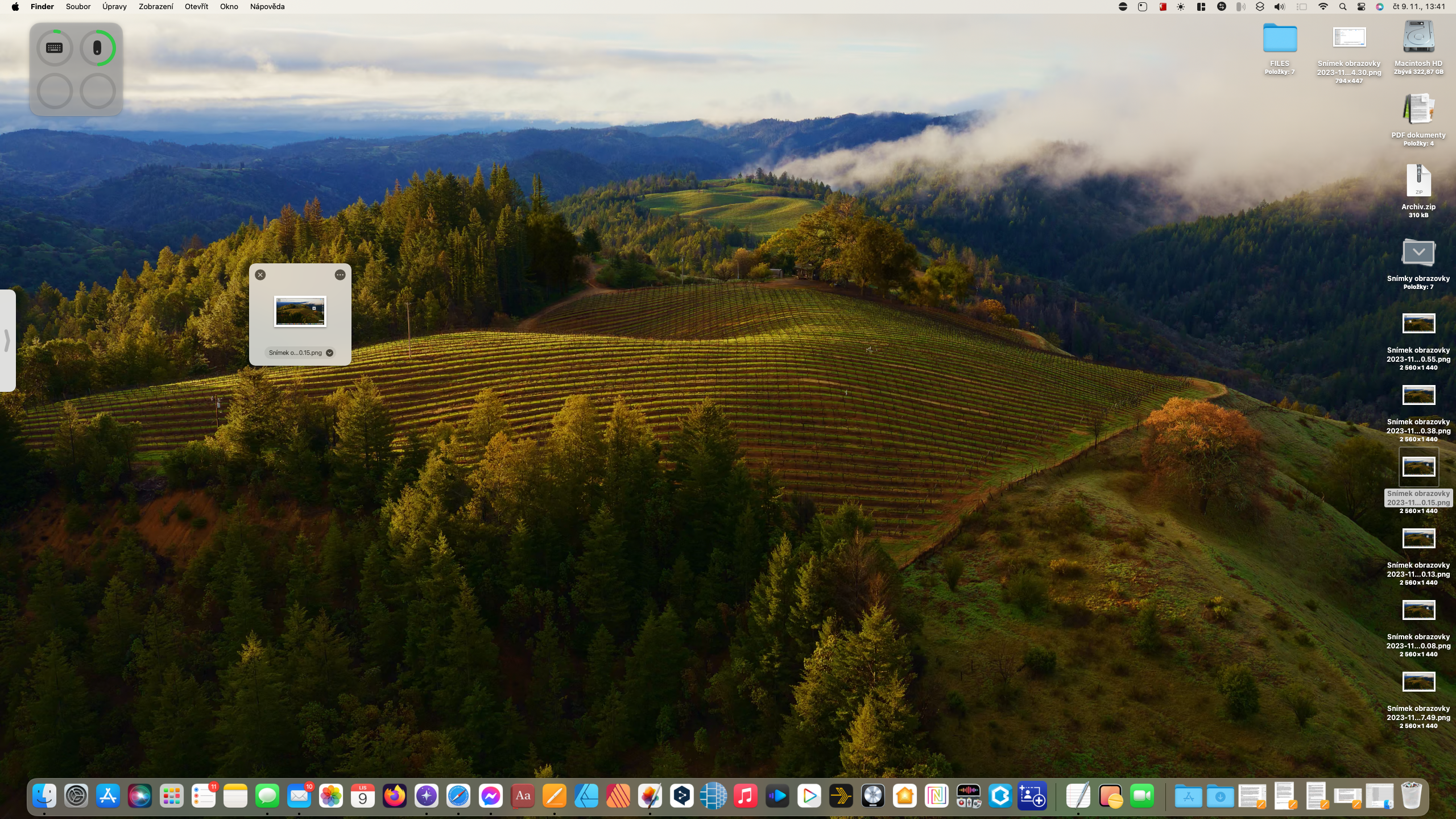Open FaceTime from the Dock
The height and width of the screenshot is (819, 1456).
pos(1142,796)
